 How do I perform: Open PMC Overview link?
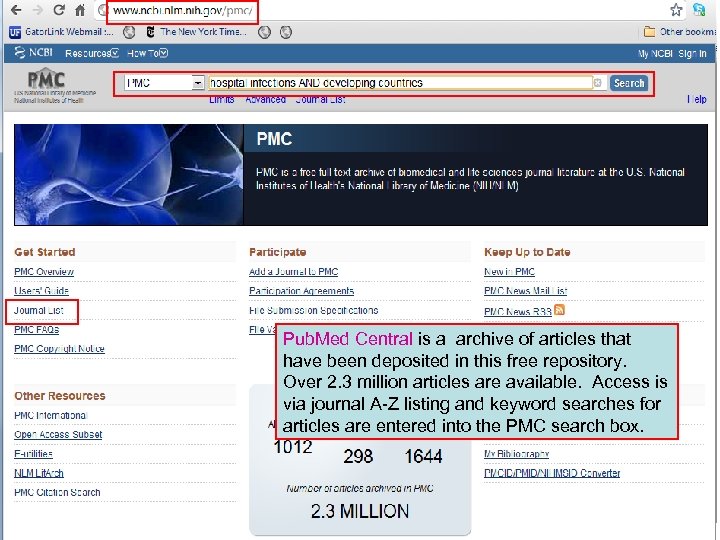click(x=44, y=272)
